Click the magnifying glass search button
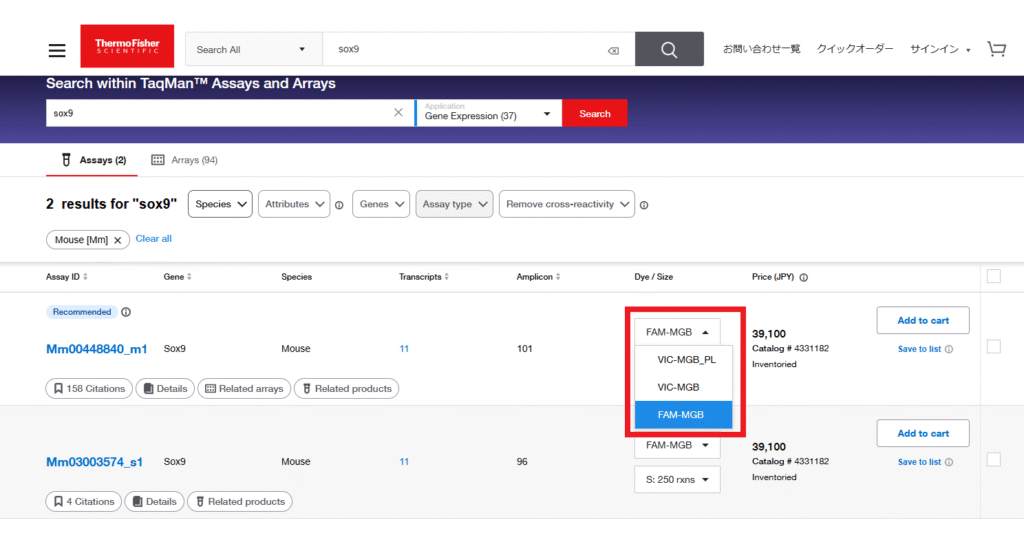 (669, 49)
